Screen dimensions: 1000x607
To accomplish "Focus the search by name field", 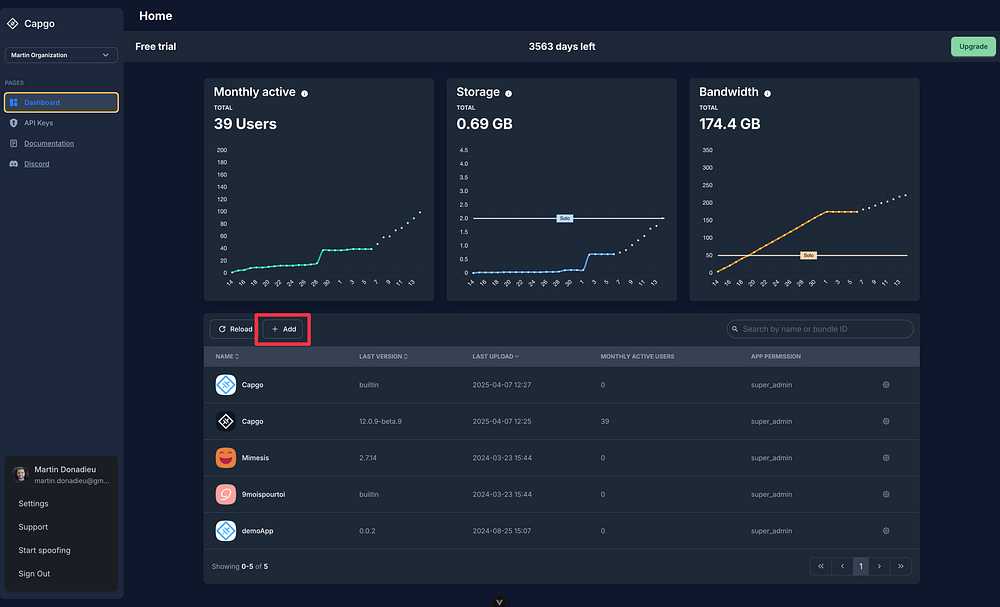I will point(820,329).
